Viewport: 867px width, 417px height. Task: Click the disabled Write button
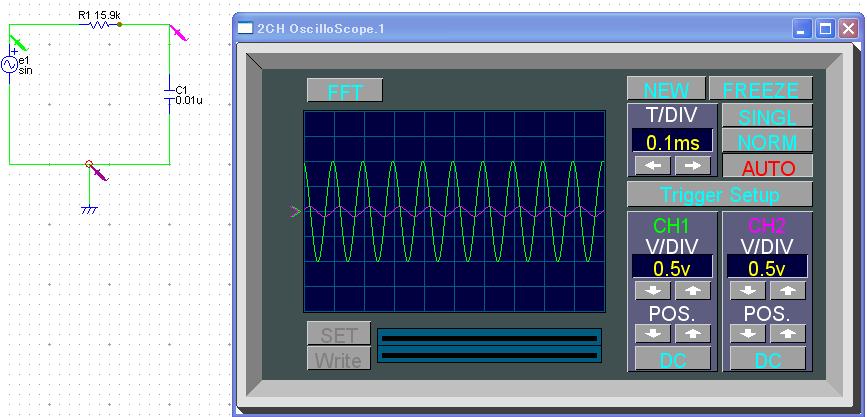(339, 359)
